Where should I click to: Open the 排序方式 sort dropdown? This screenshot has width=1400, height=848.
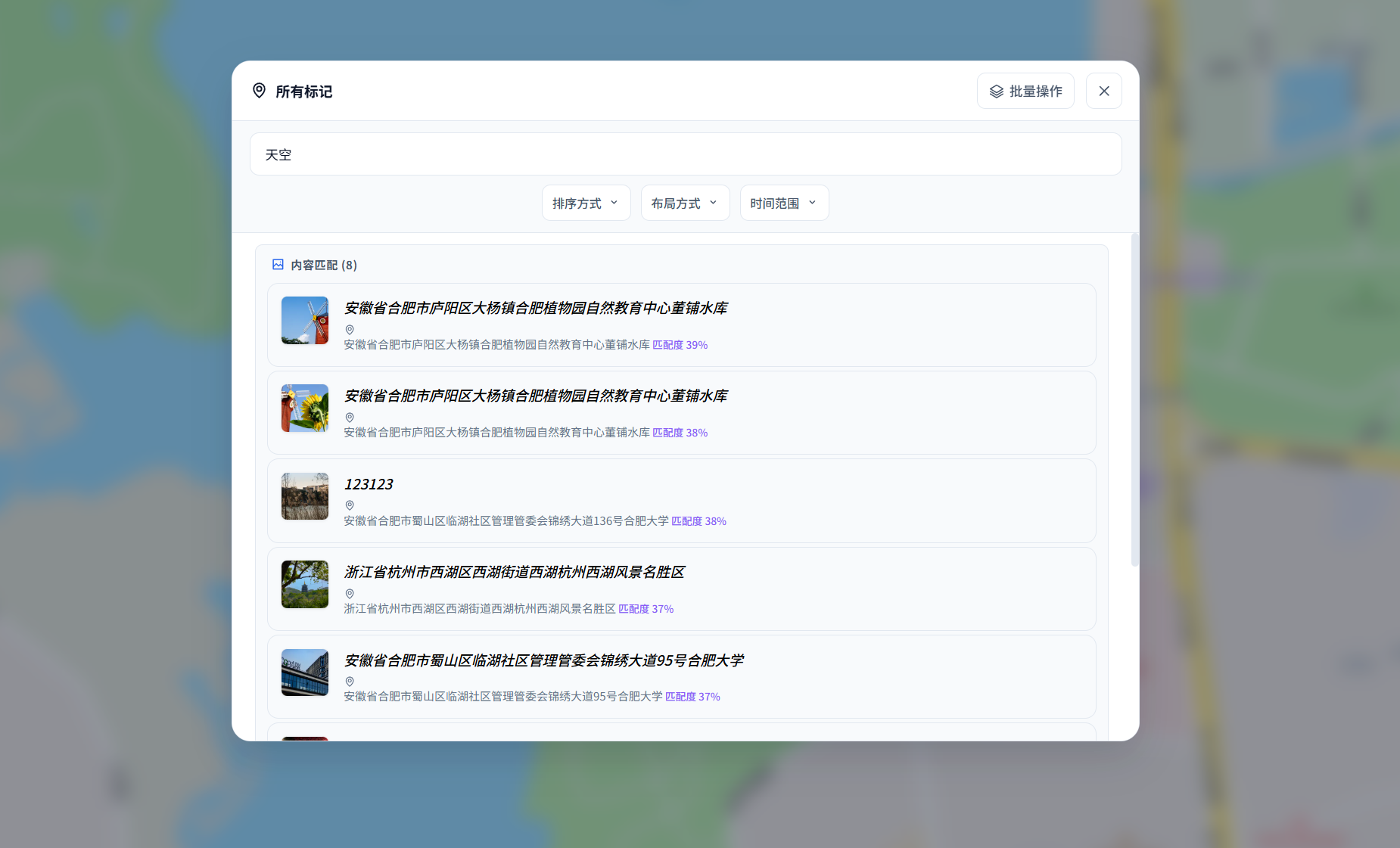(x=586, y=203)
